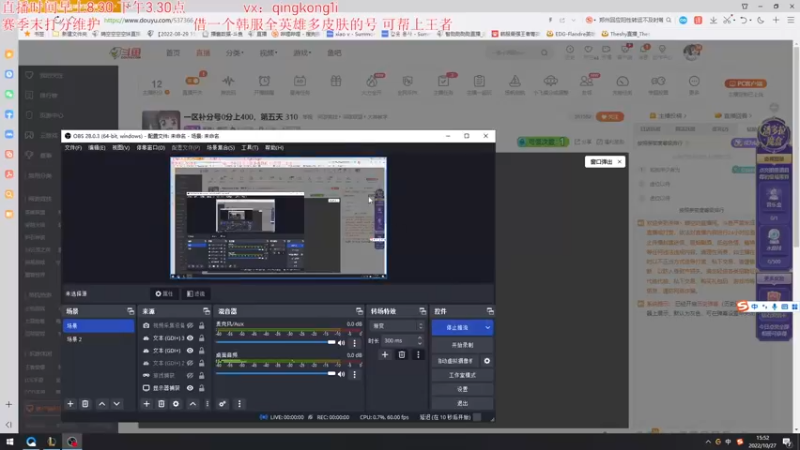Open source properties gear in Sources toolbar
This screenshot has height=450, width=800.
[x=176, y=404]
